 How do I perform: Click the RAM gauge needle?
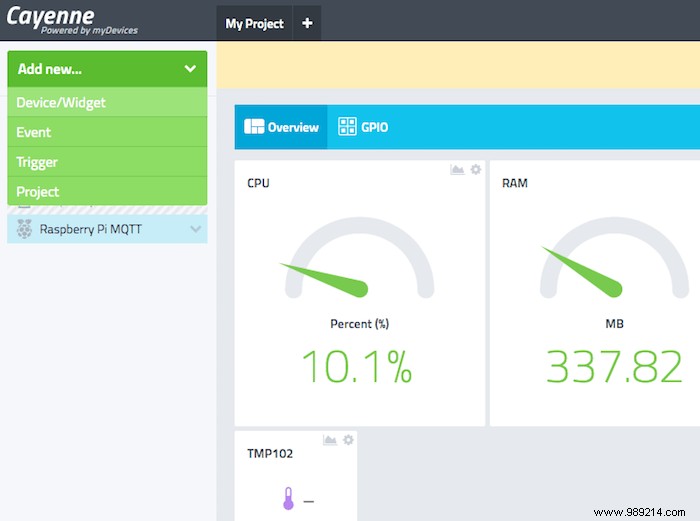tap(583, 271)
